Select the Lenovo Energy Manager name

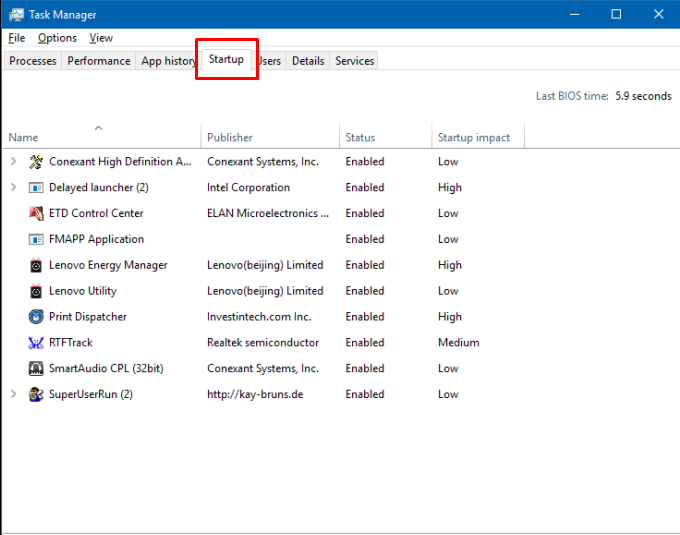coord(108,265)
